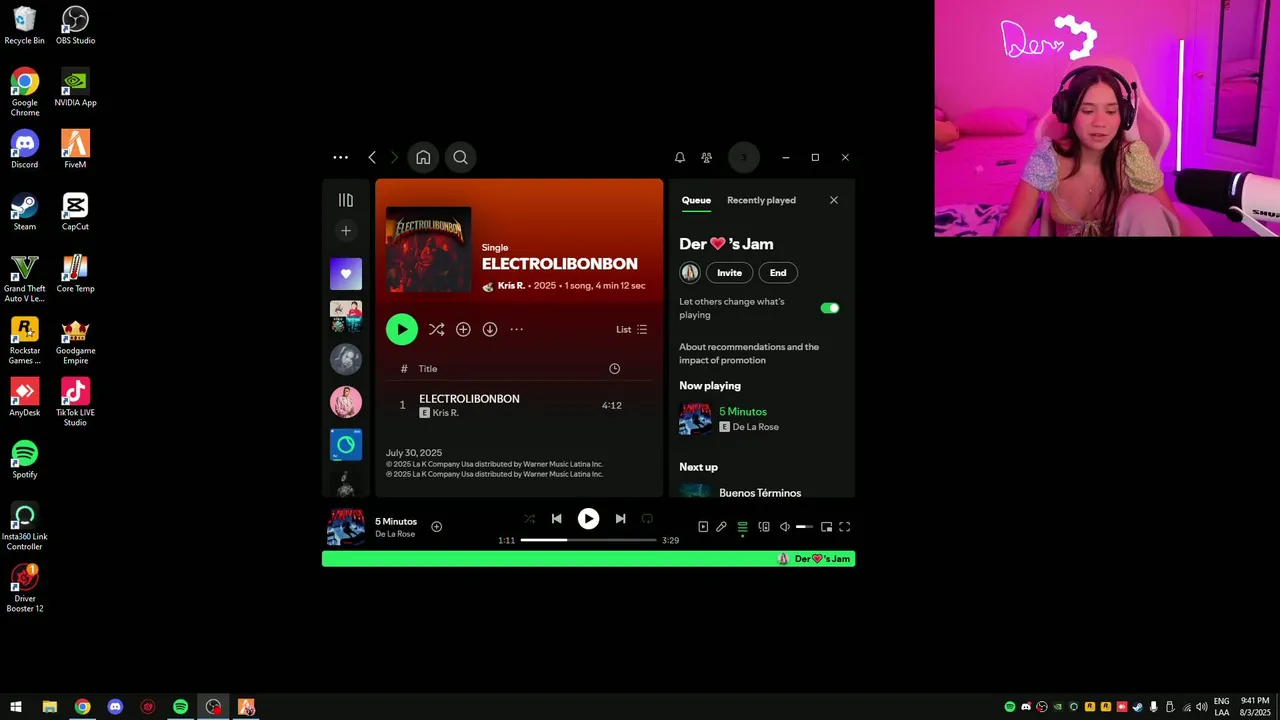The image size is (1280, 720).
Task: End the Jam session
Action: pyautogui.click(x=778, y=272)
